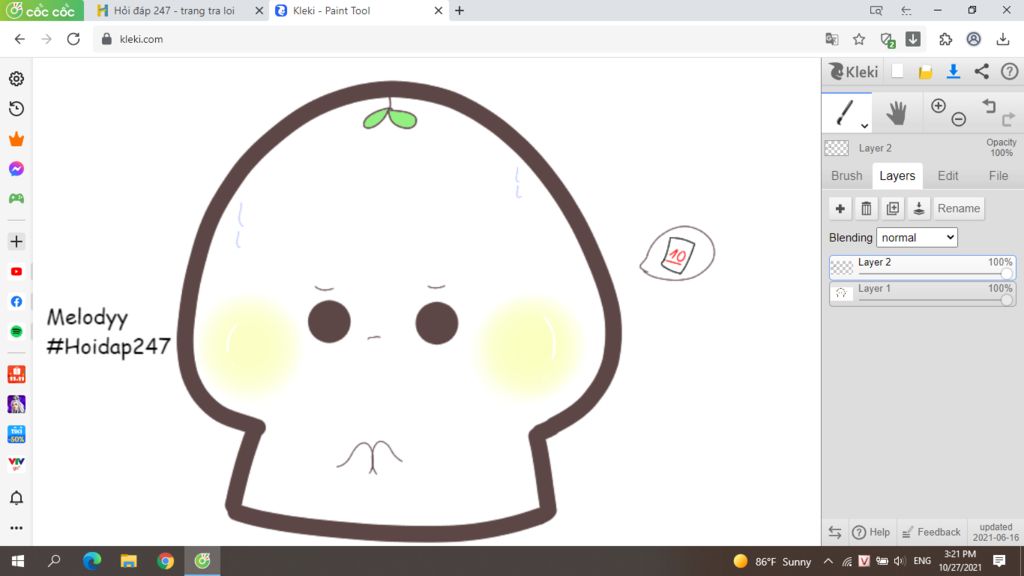Add a new layer with plus button
The width and height of the screenshot is (1024, 576).
pyautogui.click(x=840, y=208)
